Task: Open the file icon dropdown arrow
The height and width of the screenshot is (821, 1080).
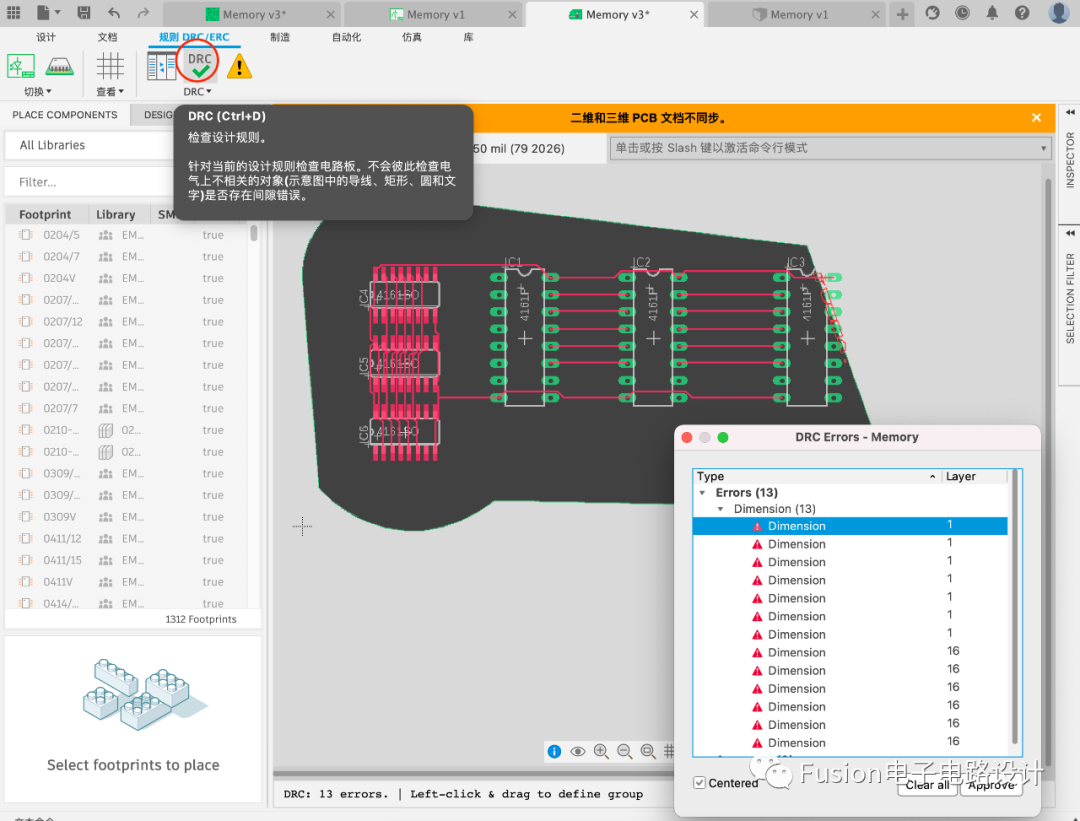Action: [58, 12]
